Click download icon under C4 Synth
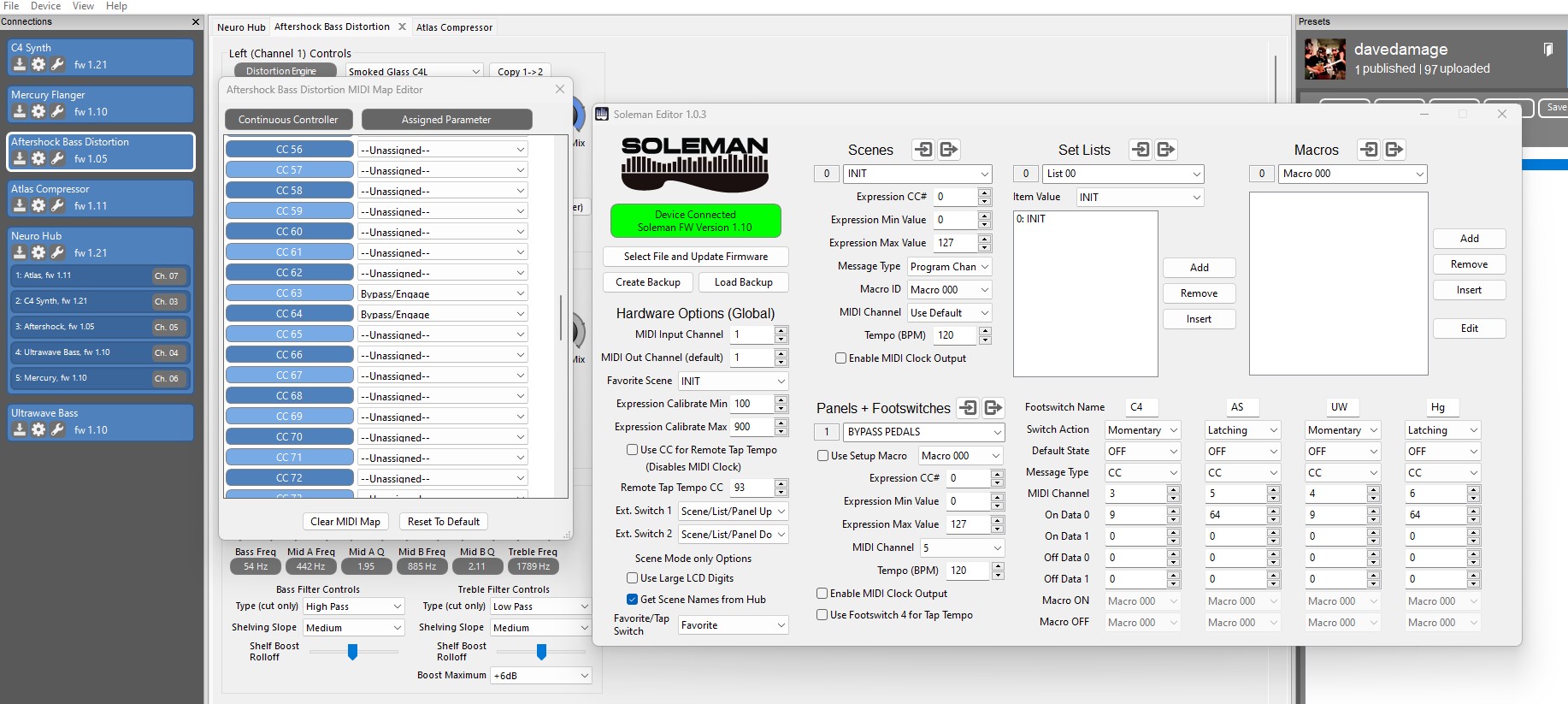Viewport: 1568px width, 704px height. pos(21,64)
